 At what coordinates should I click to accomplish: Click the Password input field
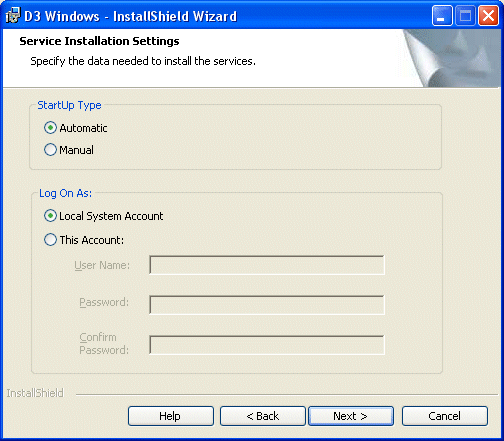[x=267, y=305]
